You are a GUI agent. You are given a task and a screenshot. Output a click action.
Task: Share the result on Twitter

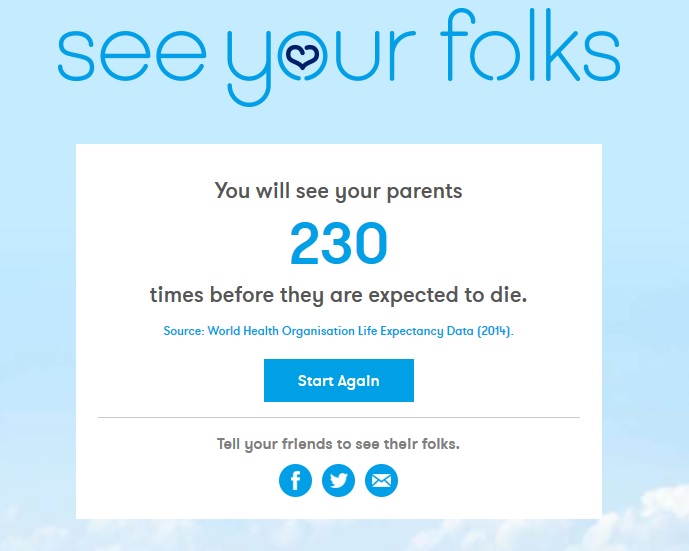point(339,481)
